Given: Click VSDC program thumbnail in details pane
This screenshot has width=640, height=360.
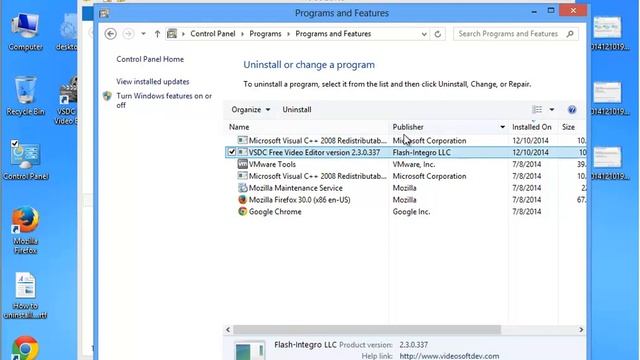Looking at the screenshot, I should pyautogui.click(x=249, y=351).
